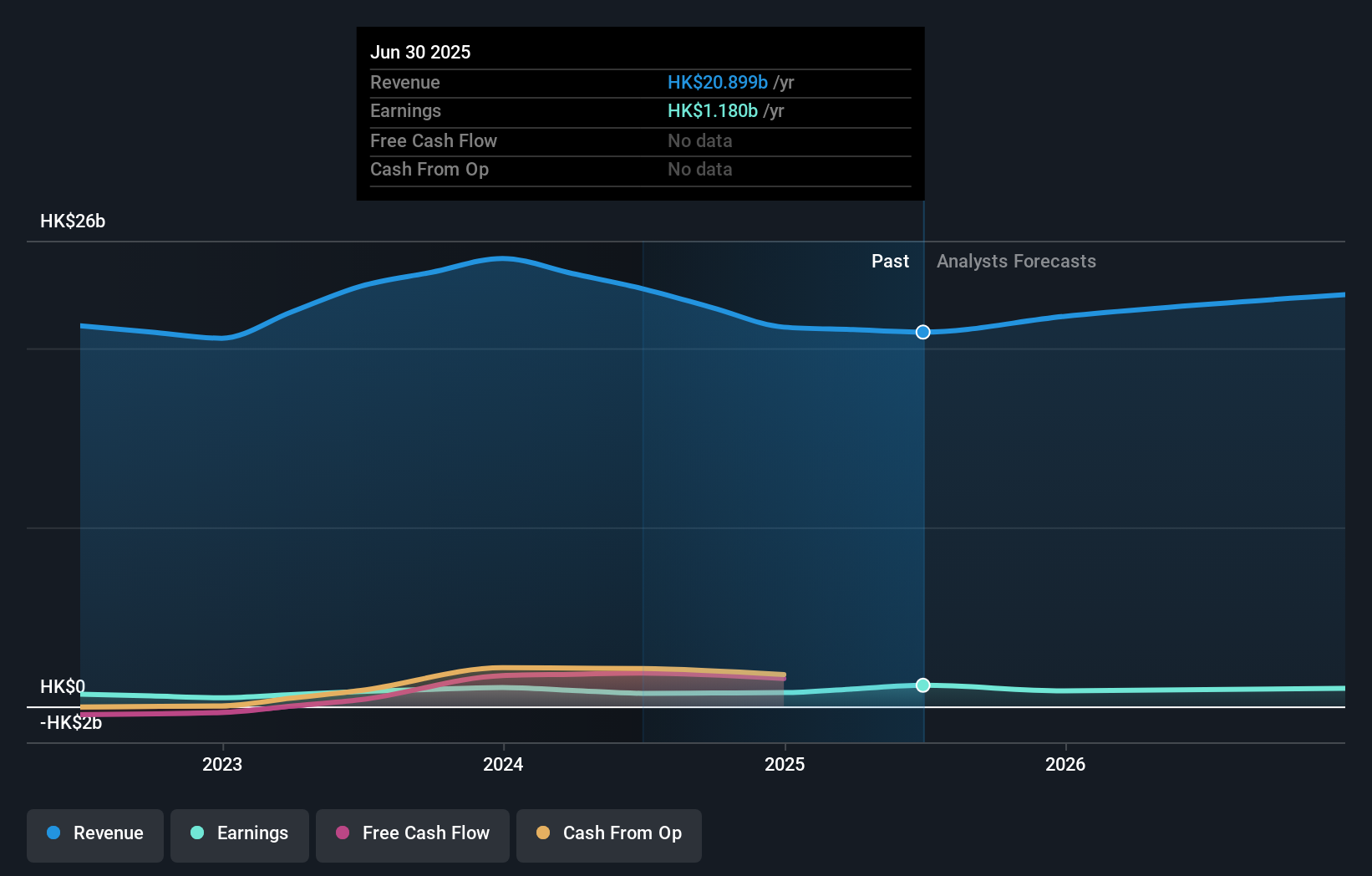1372x876 pixels.
Task: Click the HK$20.899b revenue value in tooltip
Action: point(717,82)
